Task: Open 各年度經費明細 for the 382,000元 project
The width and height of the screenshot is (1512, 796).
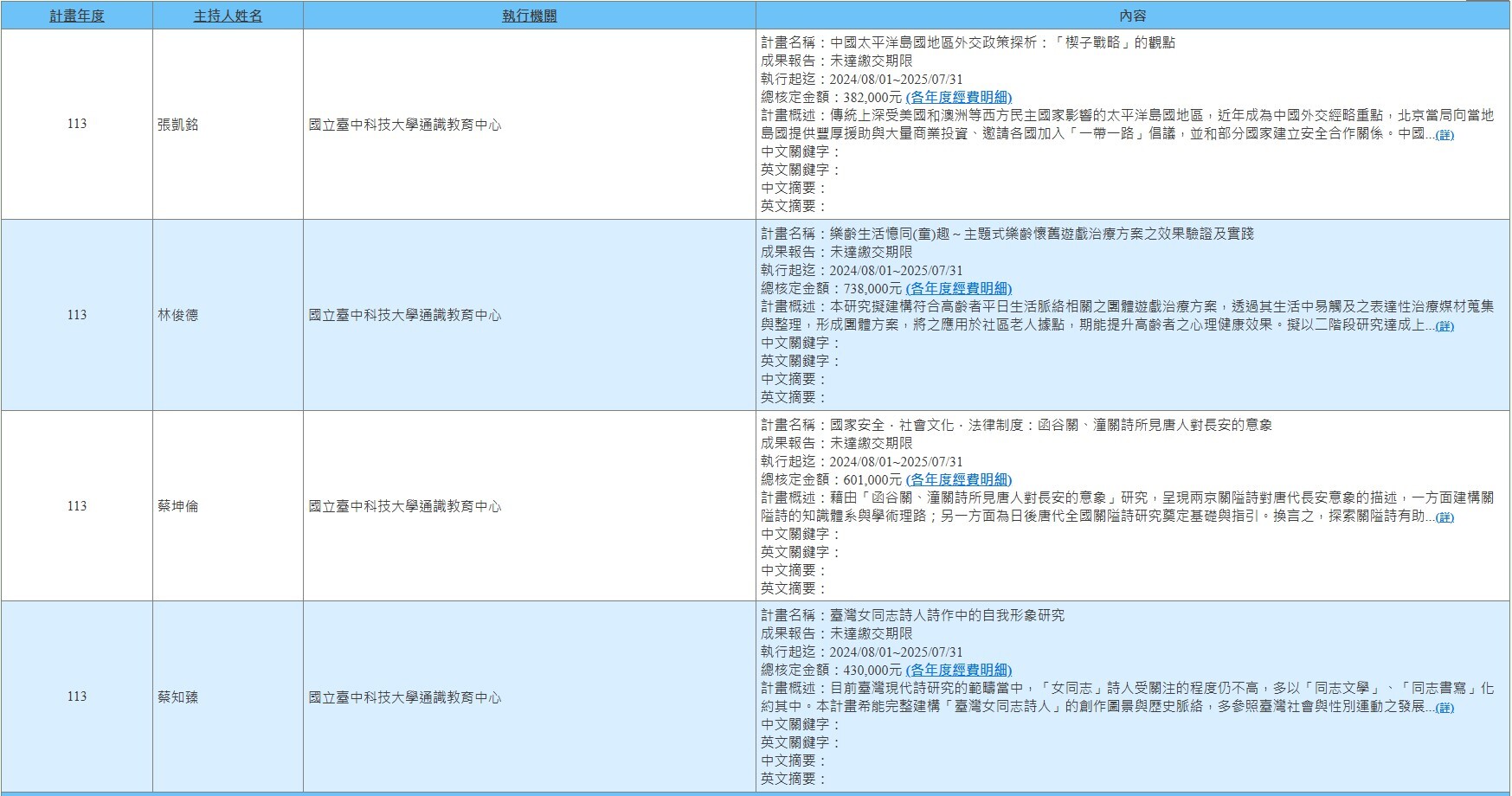Action: (x=958, y=97)
